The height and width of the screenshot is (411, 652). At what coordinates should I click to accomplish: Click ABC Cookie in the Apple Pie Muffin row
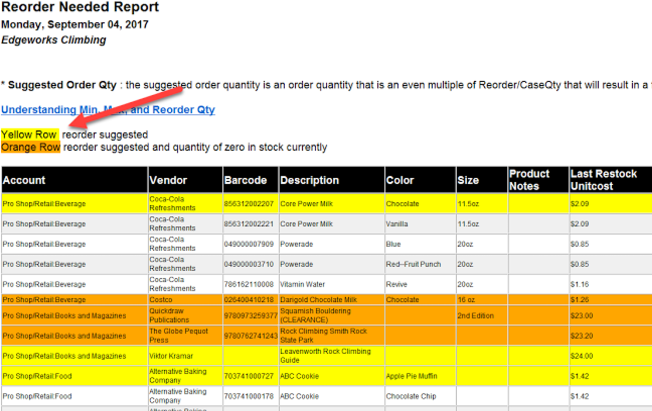click(299, 376)
